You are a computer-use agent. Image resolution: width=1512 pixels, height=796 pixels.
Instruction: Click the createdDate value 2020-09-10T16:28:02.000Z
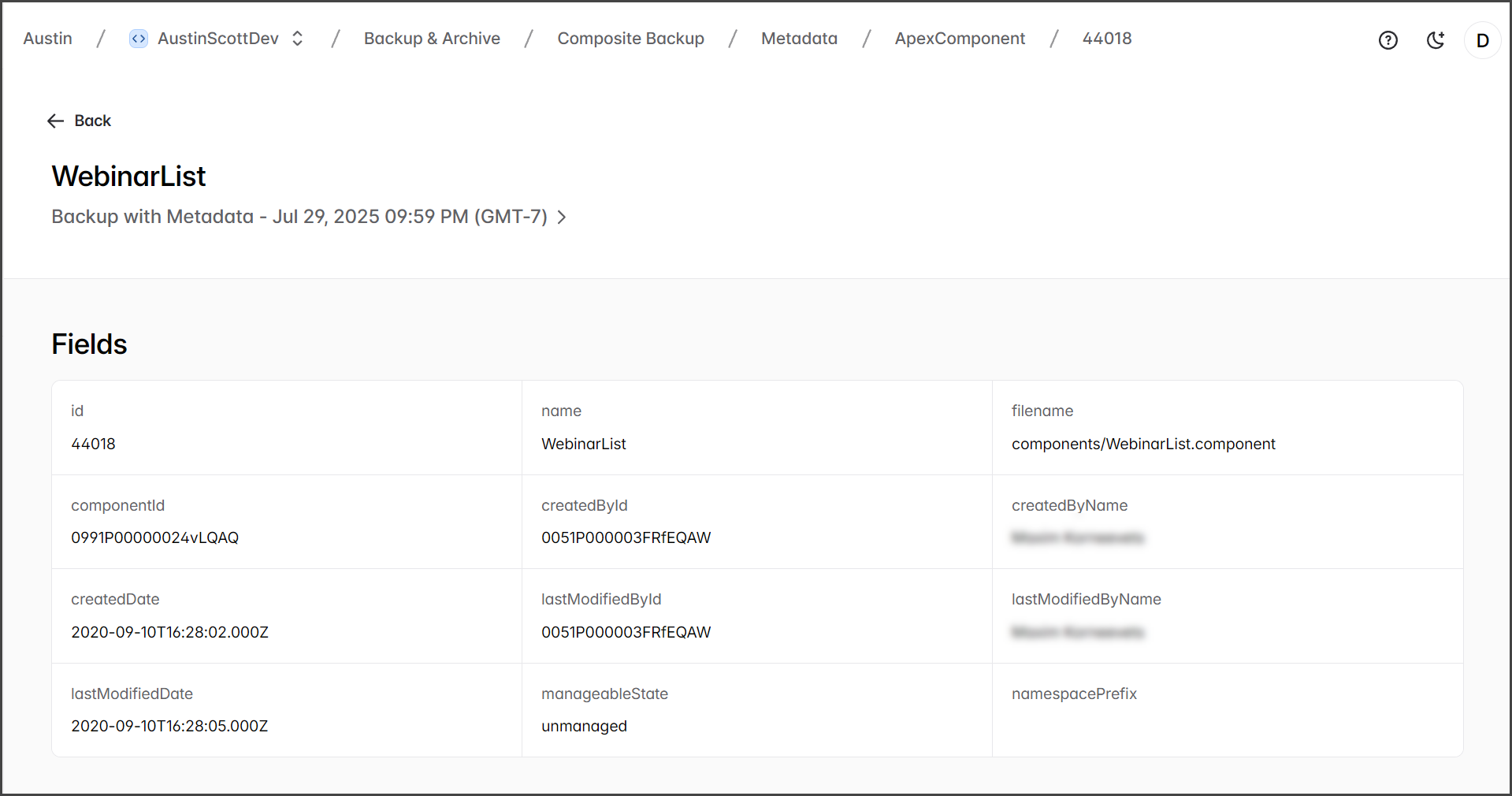click(169, 632)
